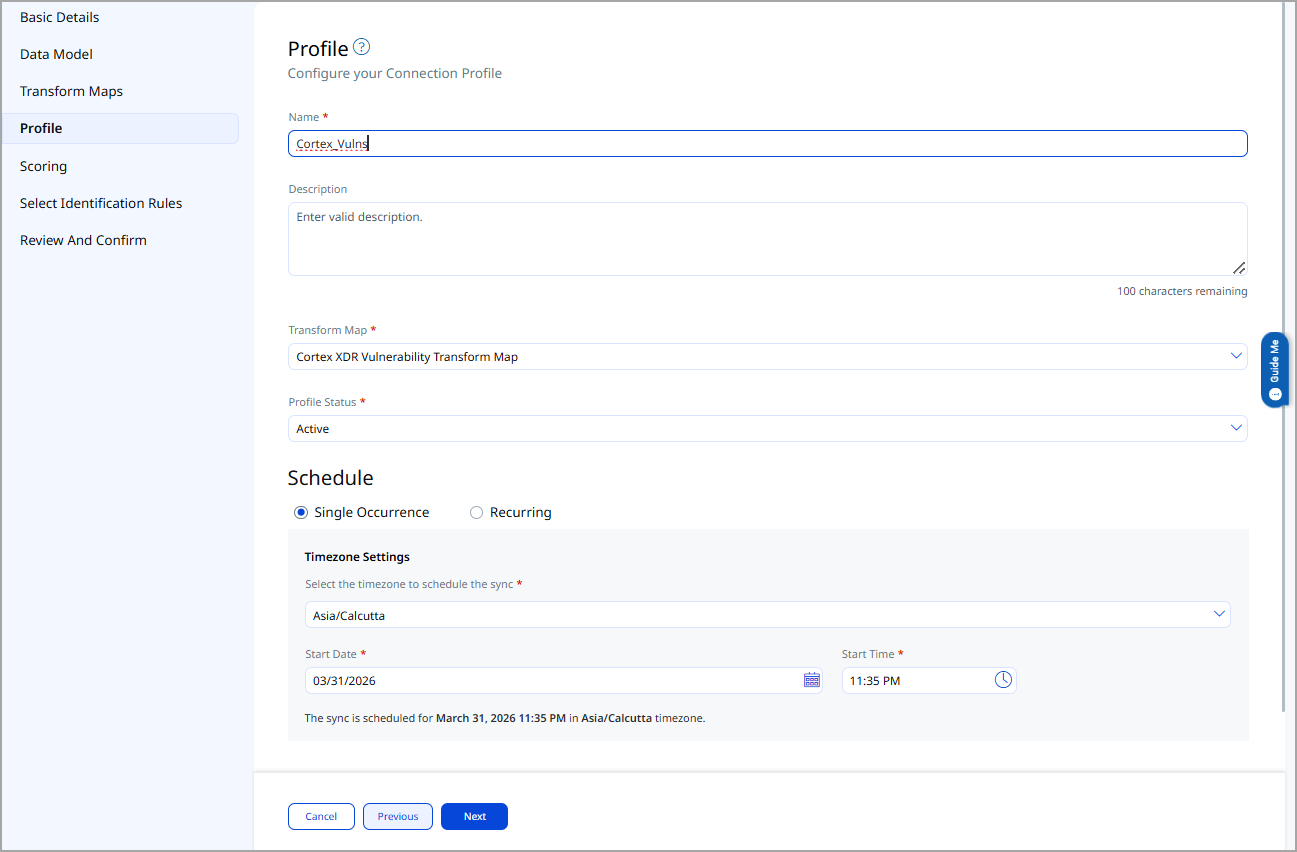This screenshot has width=1297, height=852.
Task: Expand the Asia/Calcutta timezone dropdown
Action: pyautogui.click(x=767, y=615)
